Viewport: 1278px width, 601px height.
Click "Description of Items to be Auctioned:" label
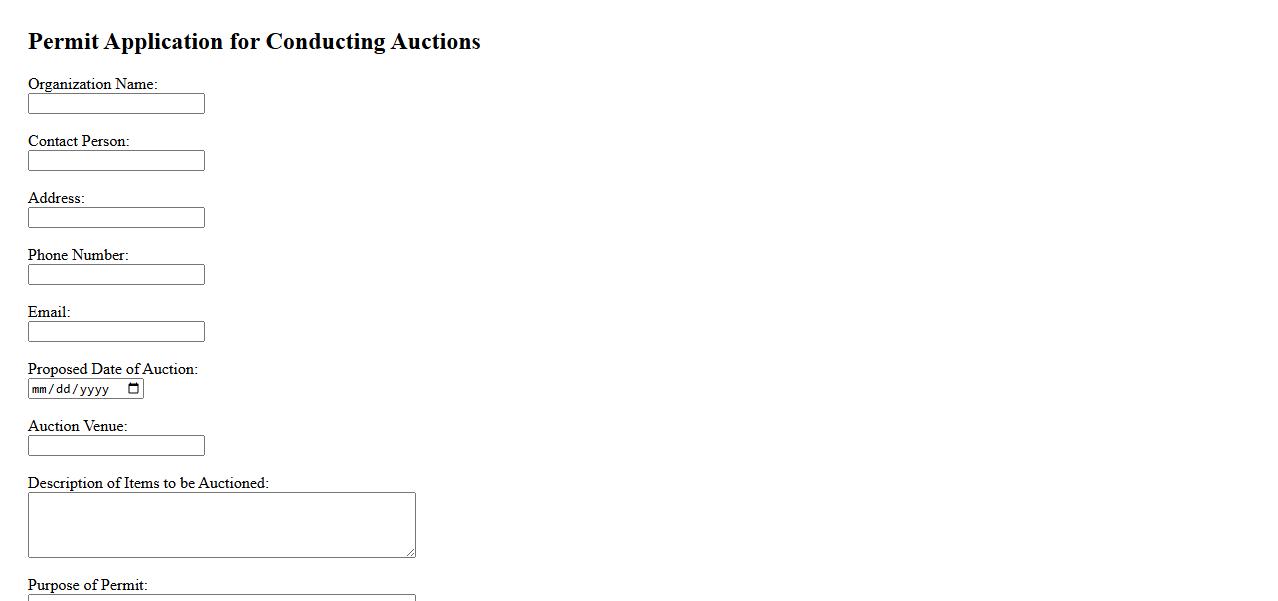[x=148, y=483]
